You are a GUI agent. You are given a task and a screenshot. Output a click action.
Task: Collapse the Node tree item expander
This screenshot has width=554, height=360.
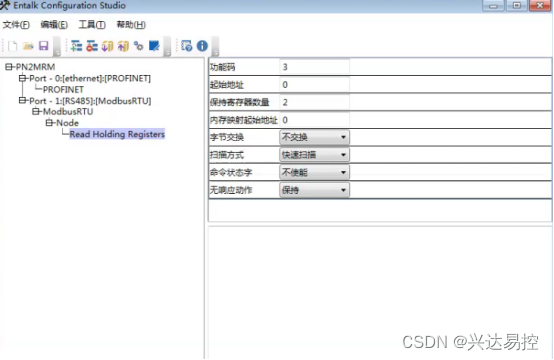pos(49,123)
